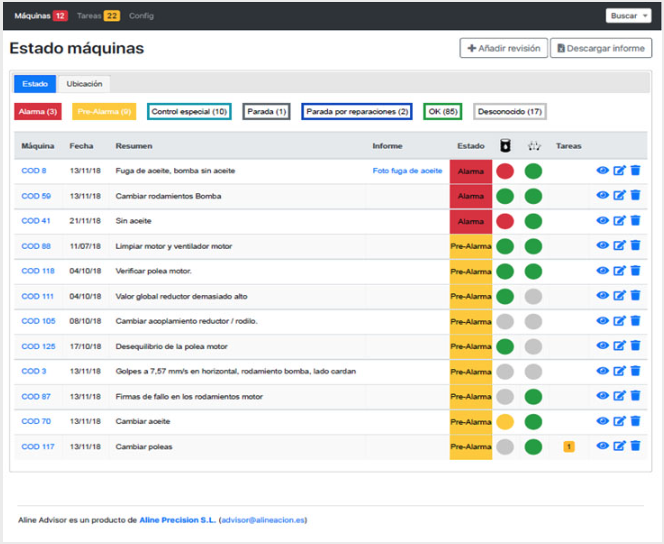View details of COD 111 via eye icon
The width and height of the screenshot is (664, 544).
[602, 295]
